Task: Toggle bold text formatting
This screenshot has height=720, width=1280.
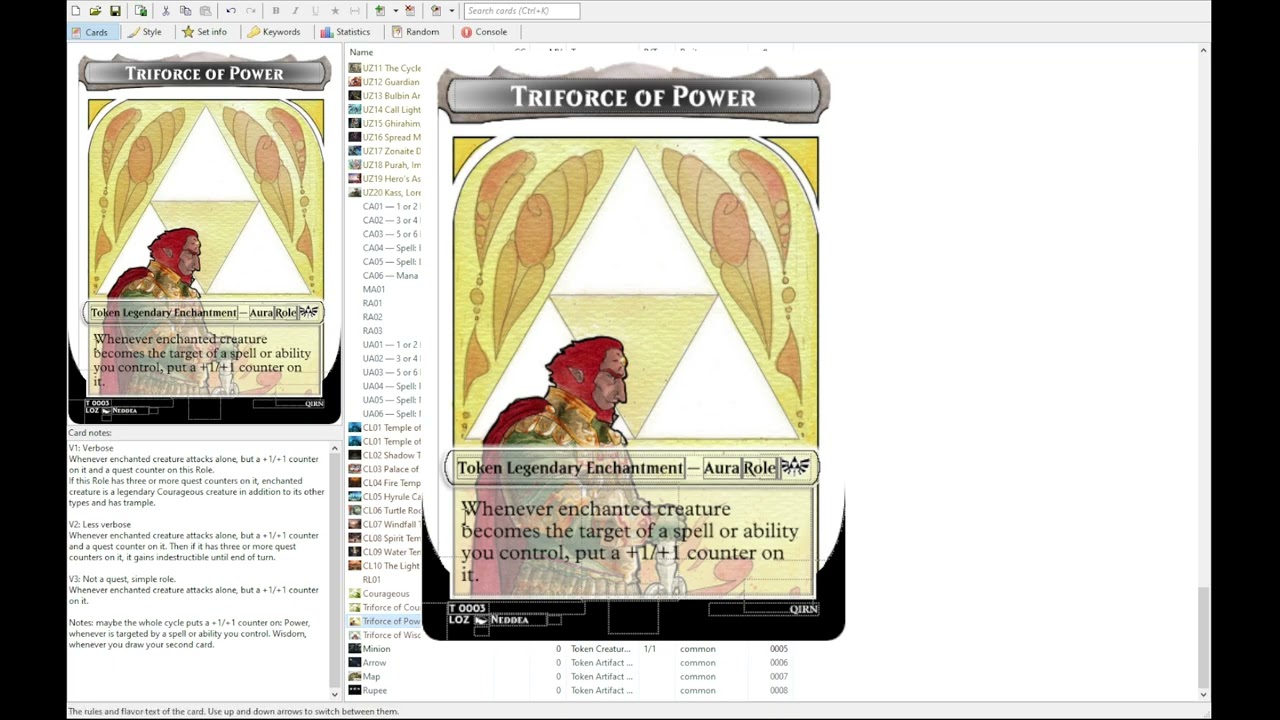Action: (x=276, y=11)
